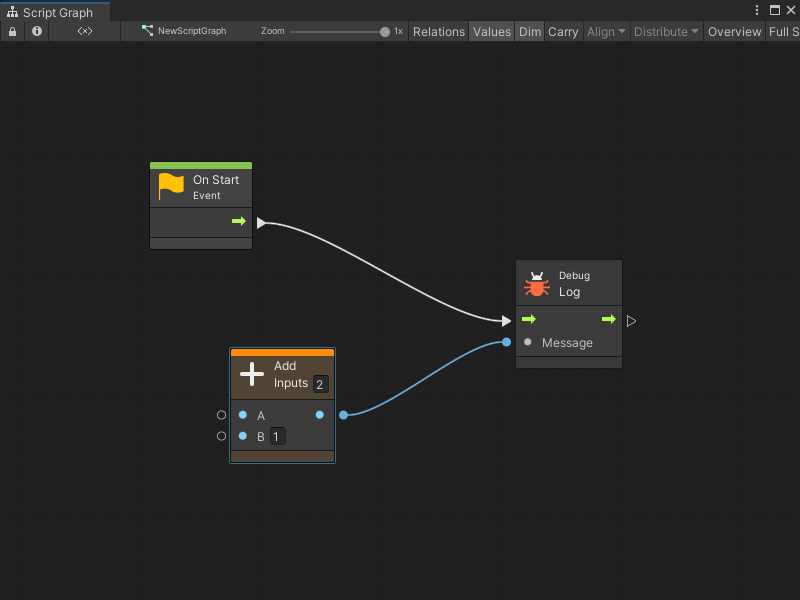
Task: Select the flag icon on the On Start node
Action: point(169,184)
